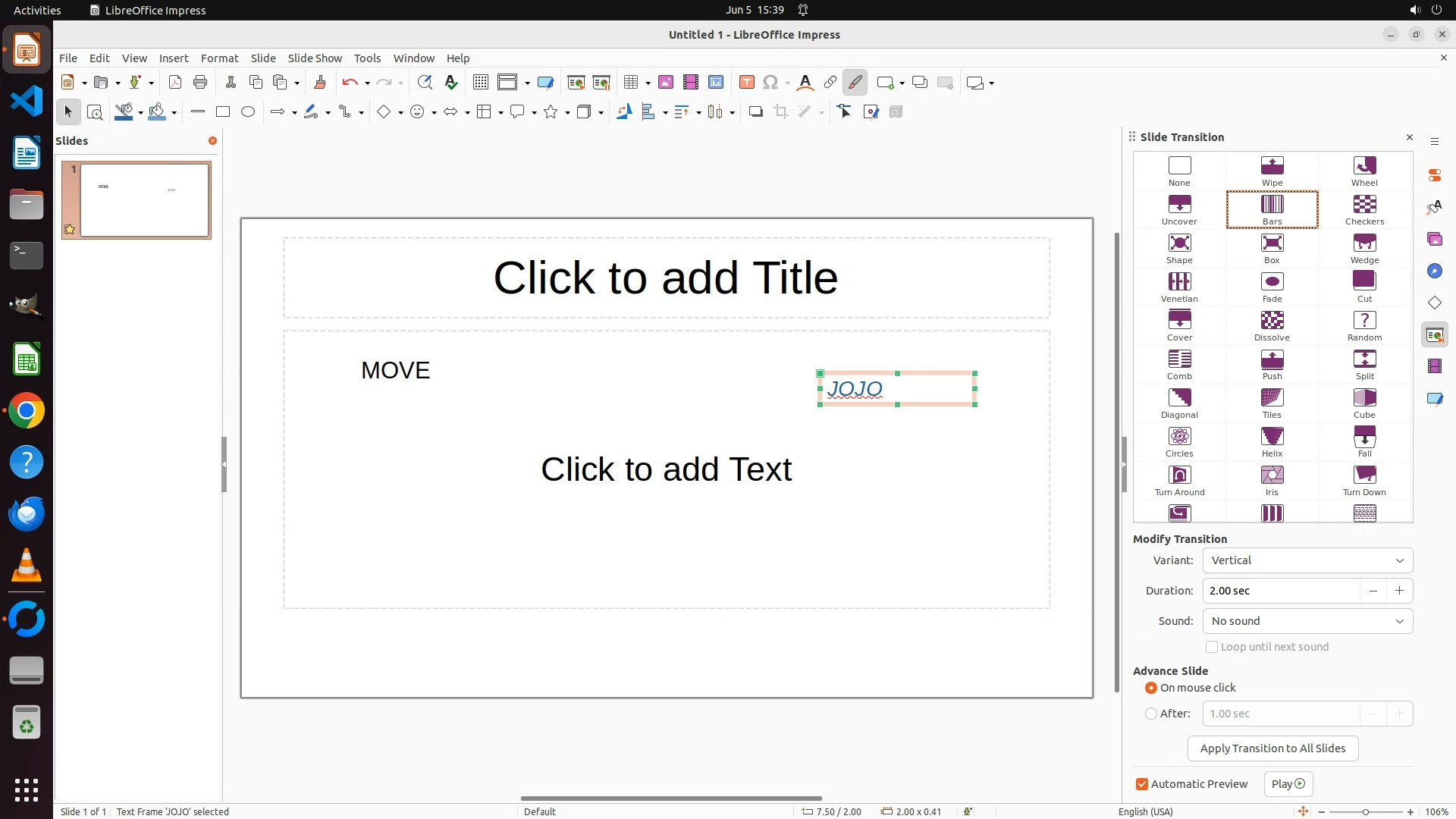Toggle the Display Grid icon

tap(481, 83)
